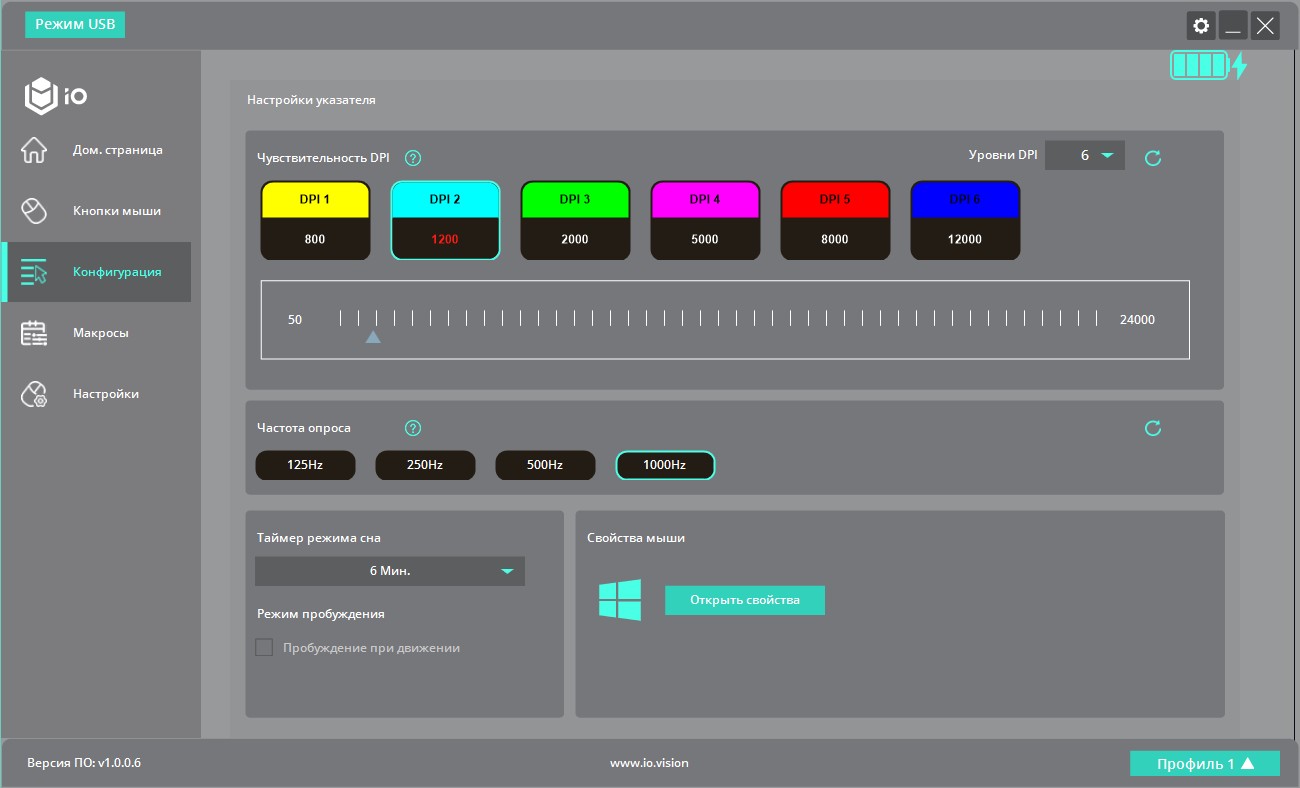
Task: Expand the Профиль 1 selector
Action: click(x=1205, y=764)
